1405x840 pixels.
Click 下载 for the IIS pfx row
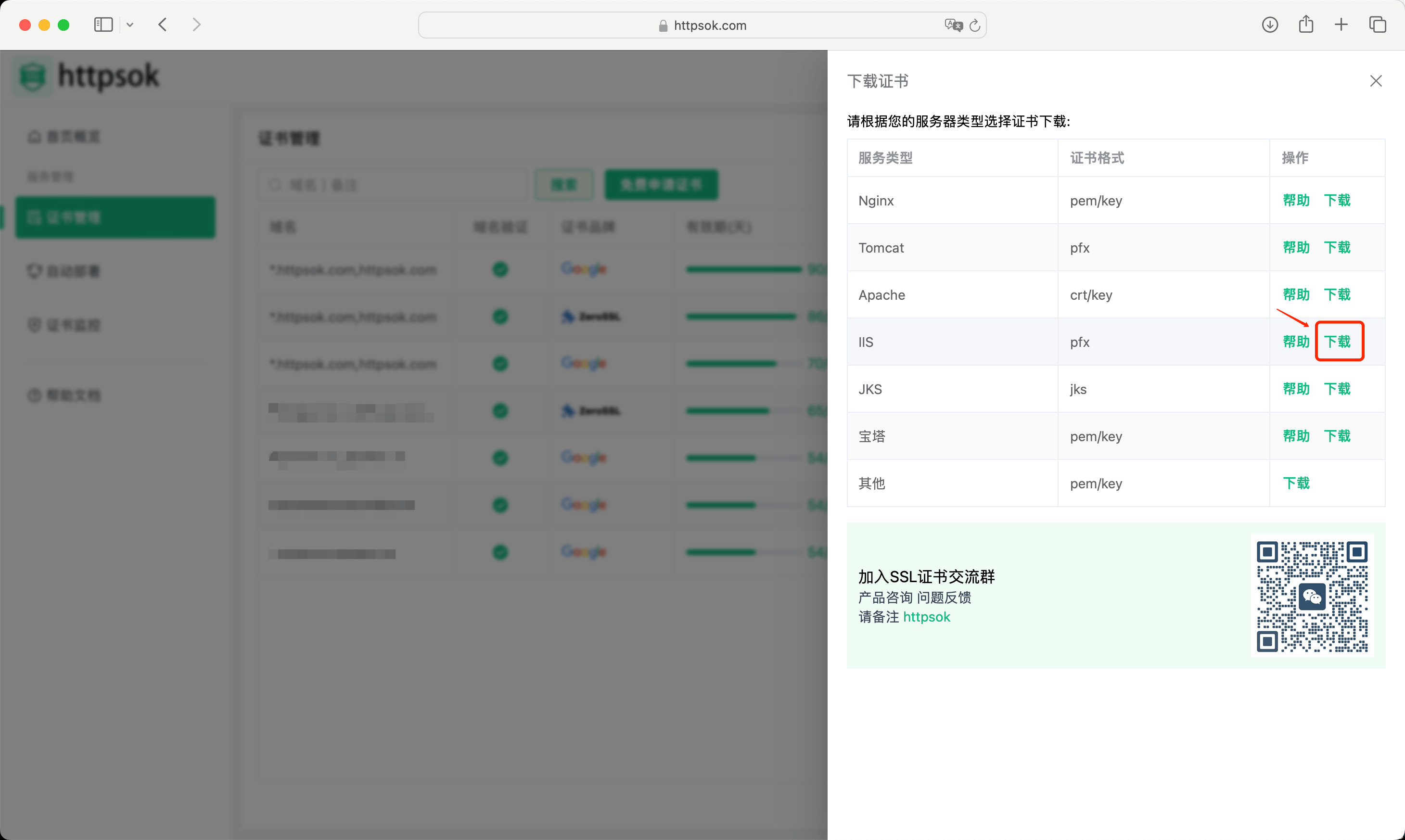1337,341
